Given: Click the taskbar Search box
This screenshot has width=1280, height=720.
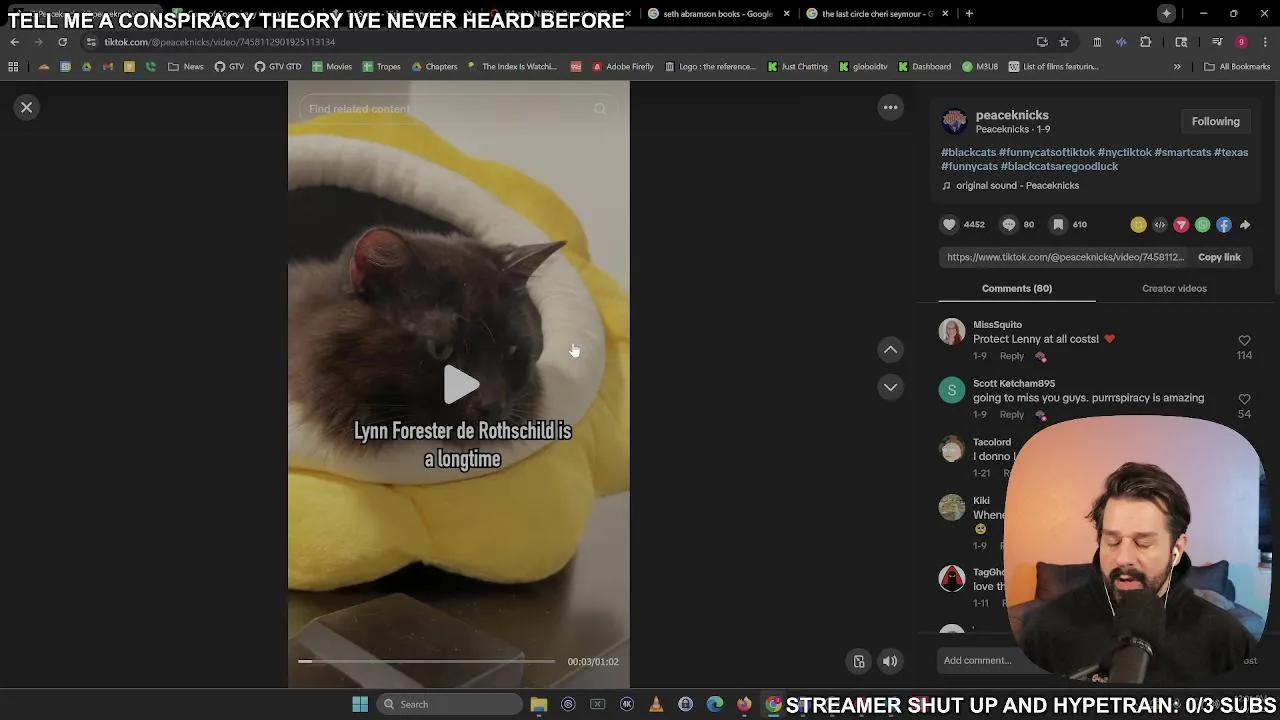Looking at the screenshot, I should tap(448, 704).
